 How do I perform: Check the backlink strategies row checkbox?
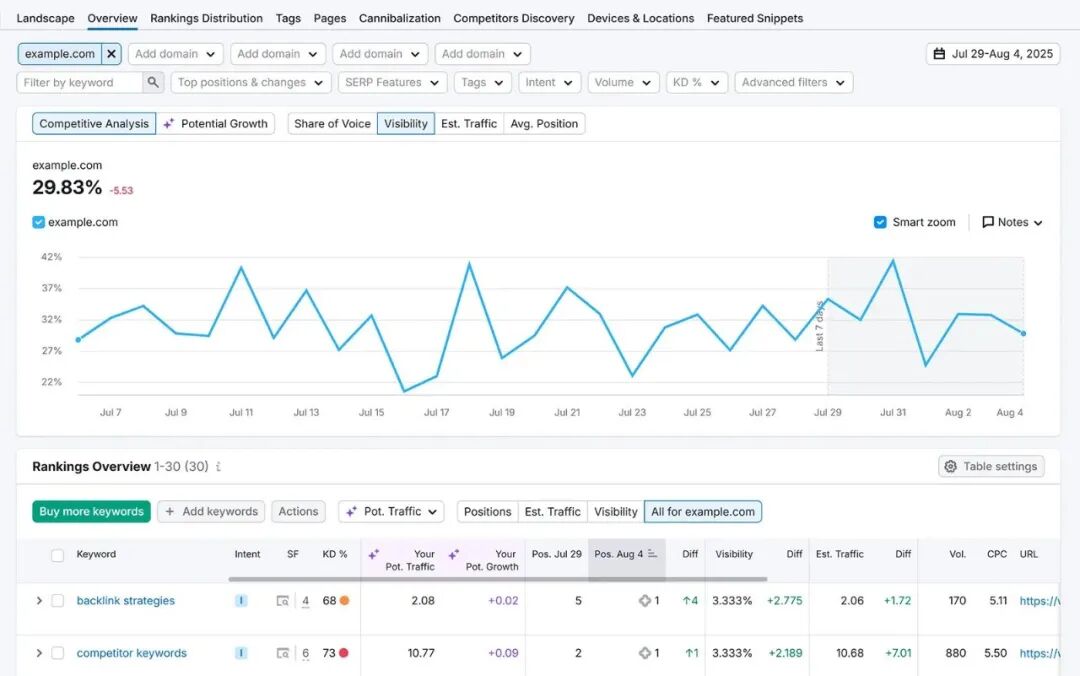click(x=58, y=601)
